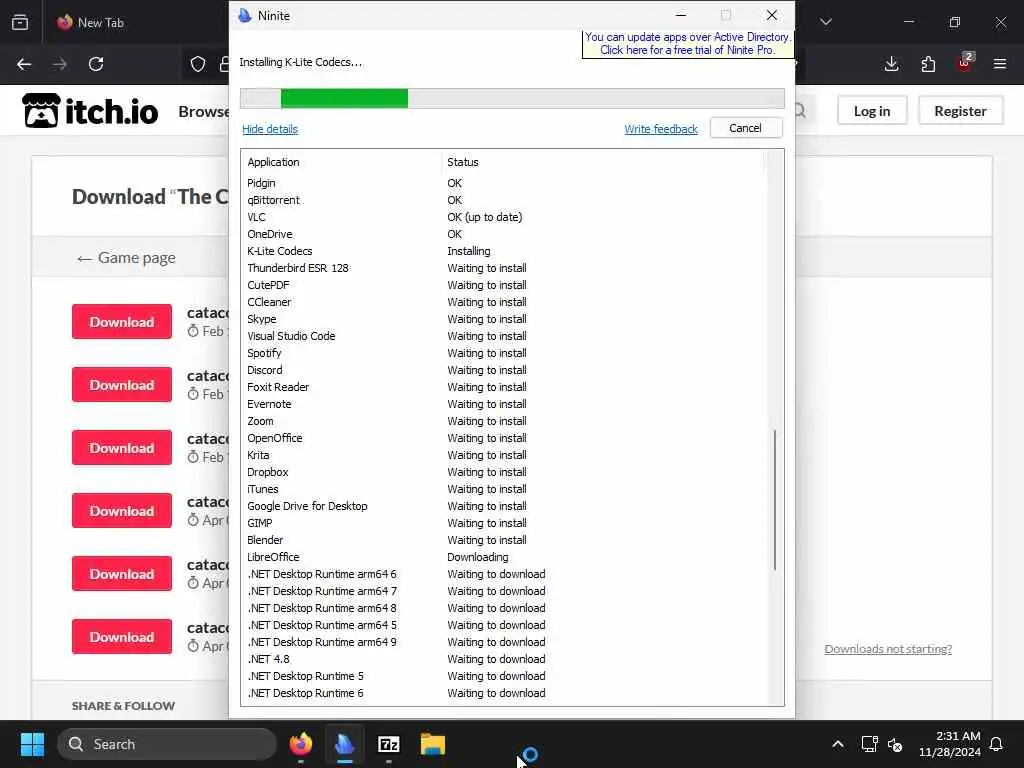
Task: Open File Explorer from the taskbar
Action: [x=432, y=744]
